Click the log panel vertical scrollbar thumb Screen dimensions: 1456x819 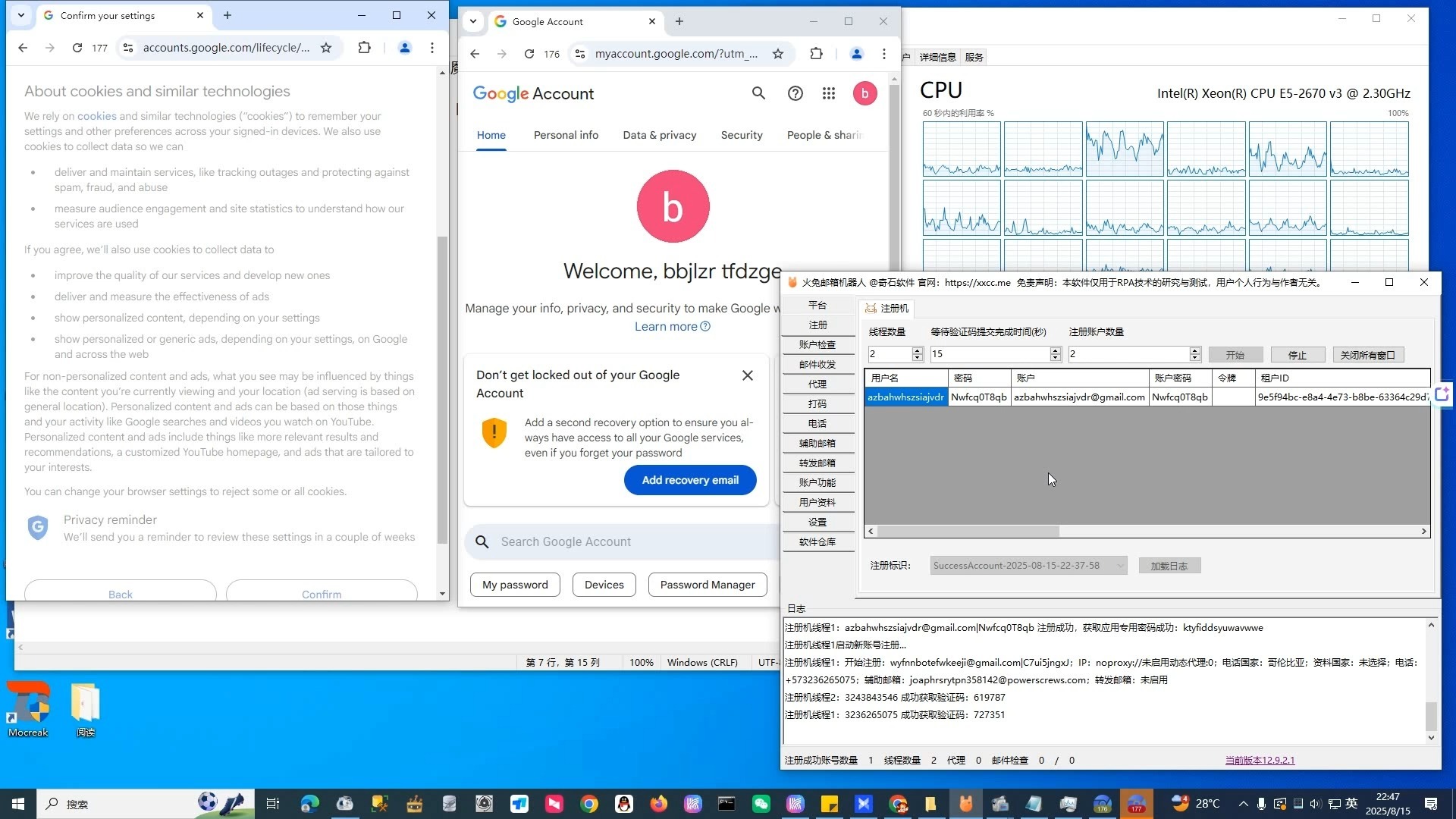1431,715
